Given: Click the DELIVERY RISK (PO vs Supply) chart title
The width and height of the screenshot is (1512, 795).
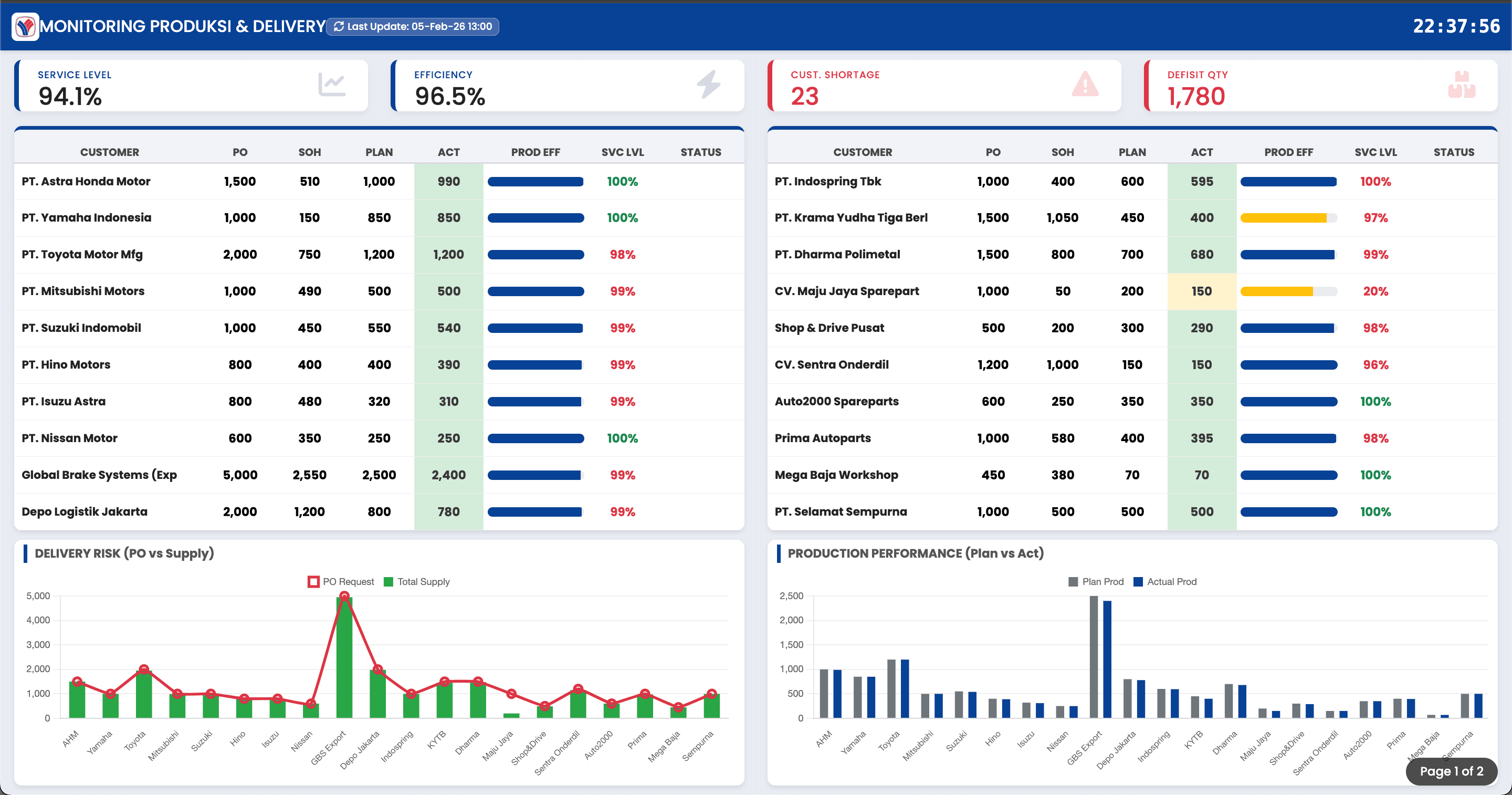Looking at the screenshot, I should (x=124, y=553).
